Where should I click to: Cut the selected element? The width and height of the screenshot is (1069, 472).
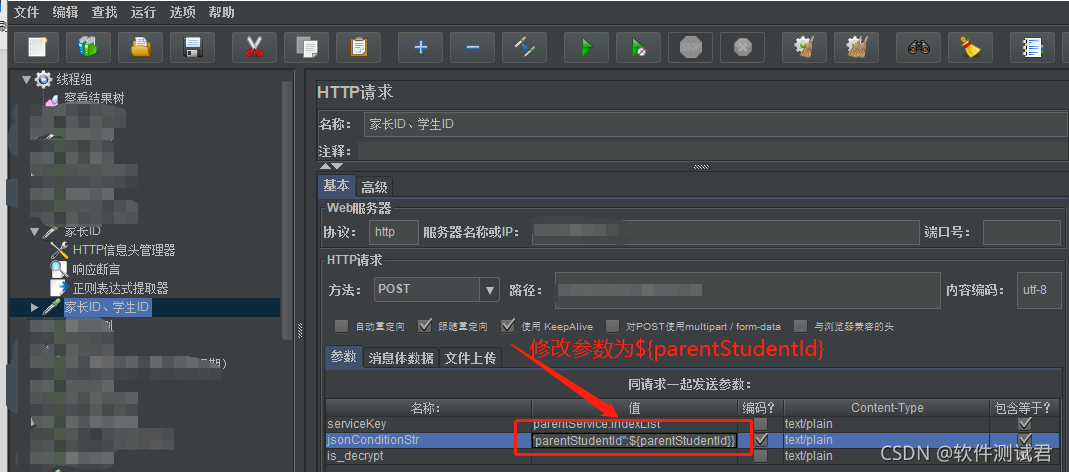coord(254,48)
